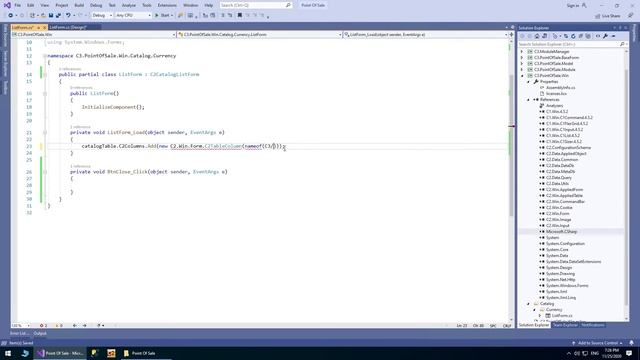Expand the C3.PointOfSale.Module project node
Screen dimensions: 640x360
[522, 69]
